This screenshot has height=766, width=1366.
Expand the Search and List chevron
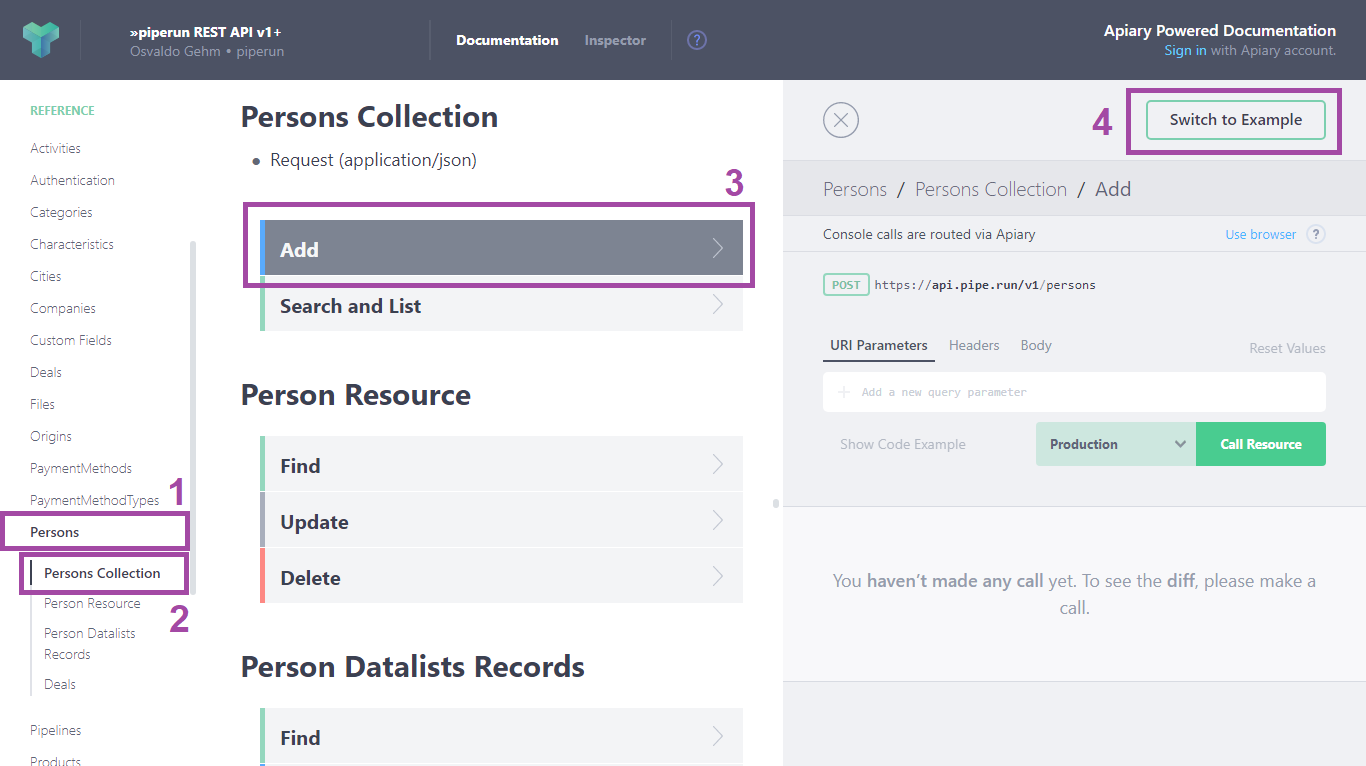(718, 304)
